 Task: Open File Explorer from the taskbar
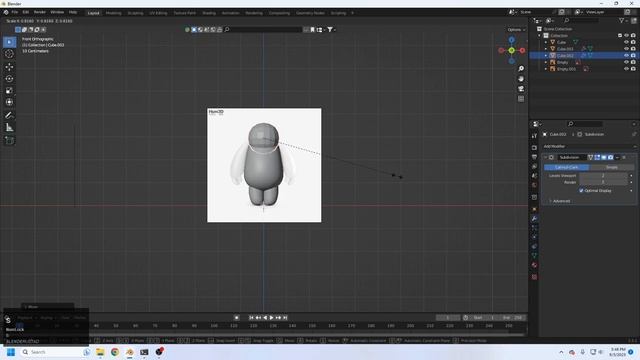click(100, 352)
